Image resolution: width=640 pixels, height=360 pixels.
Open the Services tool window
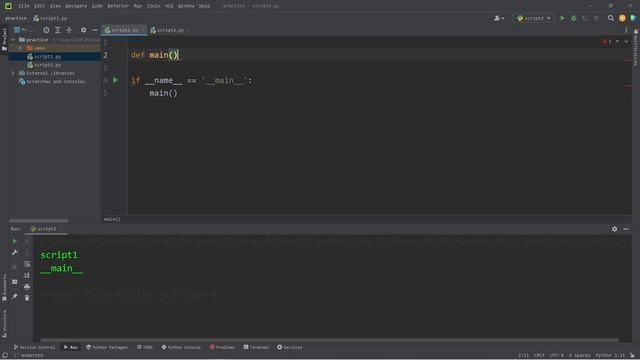(x=290, y=347)
